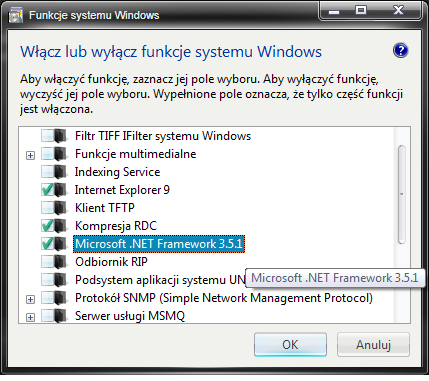Click feature icon beside Odbiornik RIP
This screenshot has width=429, height=381.
[x=61, y=262]
